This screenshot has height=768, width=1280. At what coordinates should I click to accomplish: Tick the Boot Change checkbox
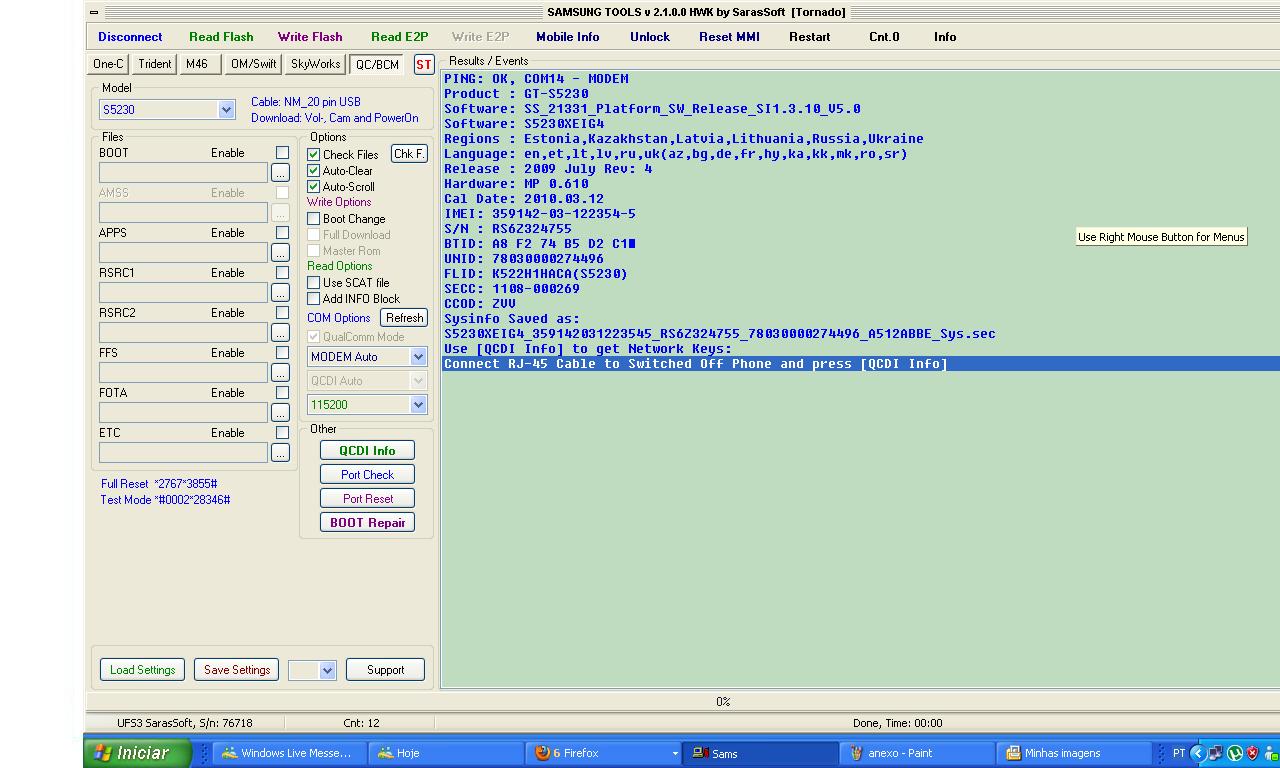pyautogui.click(x=314, y=219)
